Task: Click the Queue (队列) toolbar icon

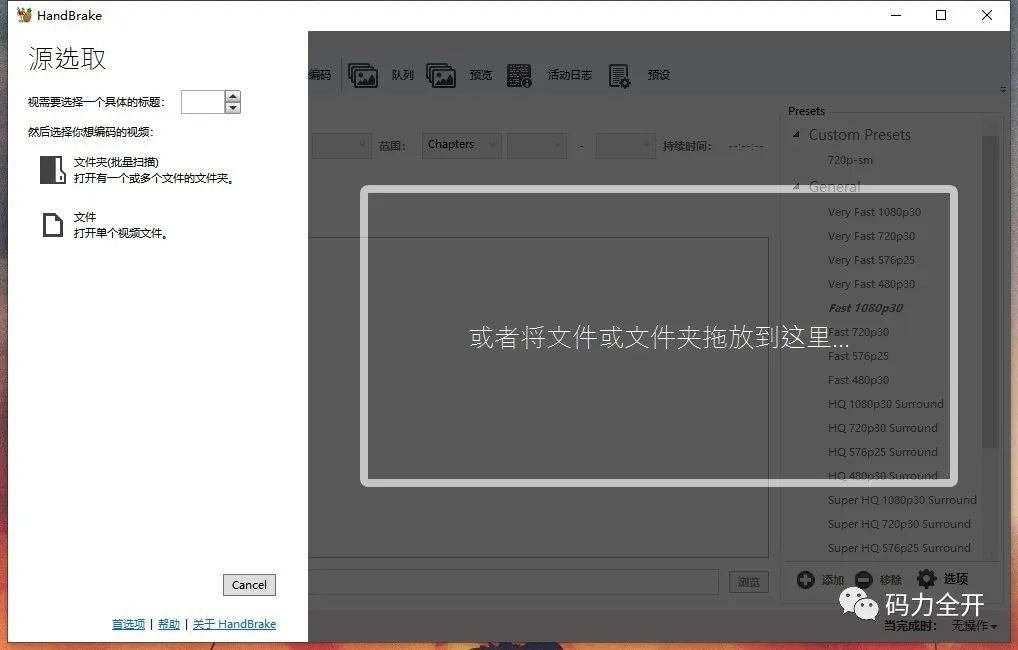Action: point(363,75)
